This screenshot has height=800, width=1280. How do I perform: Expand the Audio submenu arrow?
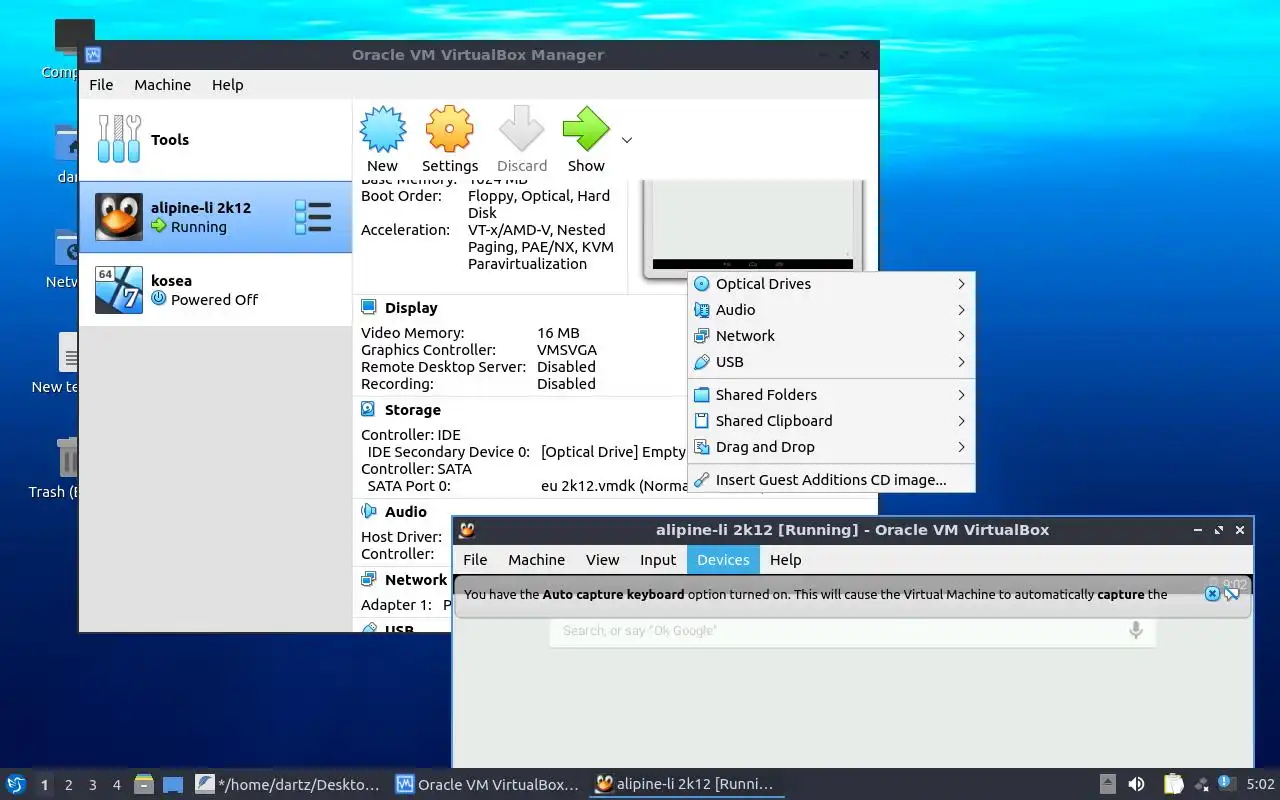click(x=961, y=310)
